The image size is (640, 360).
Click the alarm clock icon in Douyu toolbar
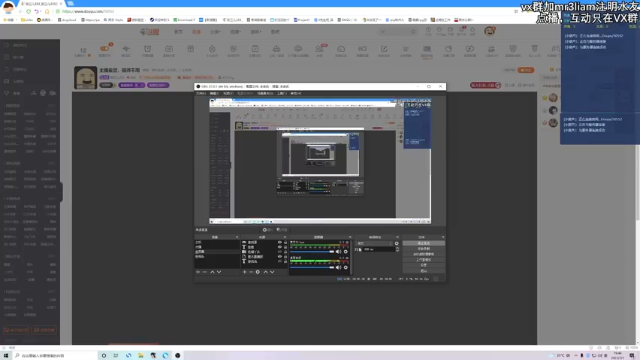(x=147, y=49)
